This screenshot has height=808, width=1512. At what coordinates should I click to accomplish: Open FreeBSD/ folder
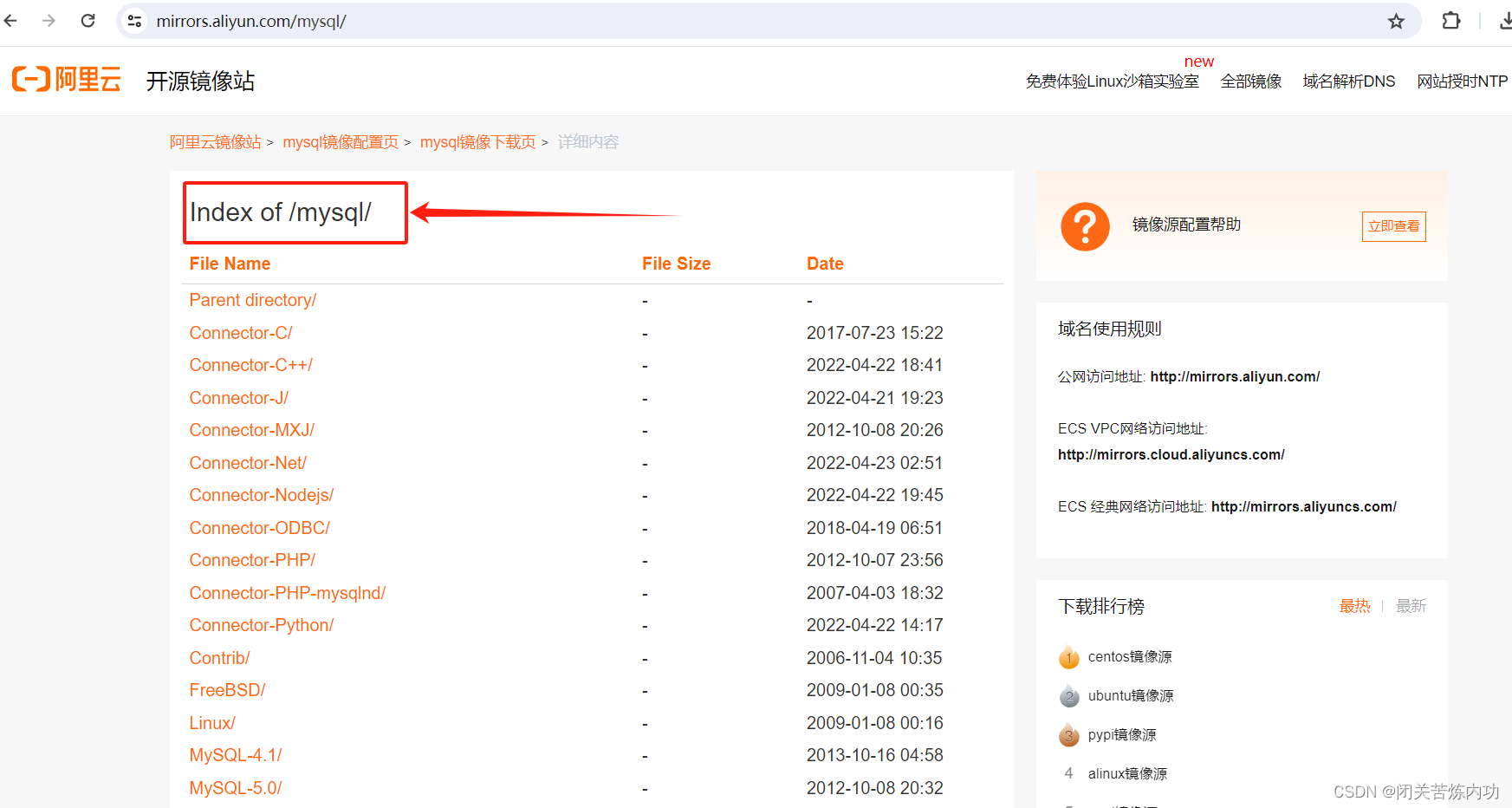228,690
